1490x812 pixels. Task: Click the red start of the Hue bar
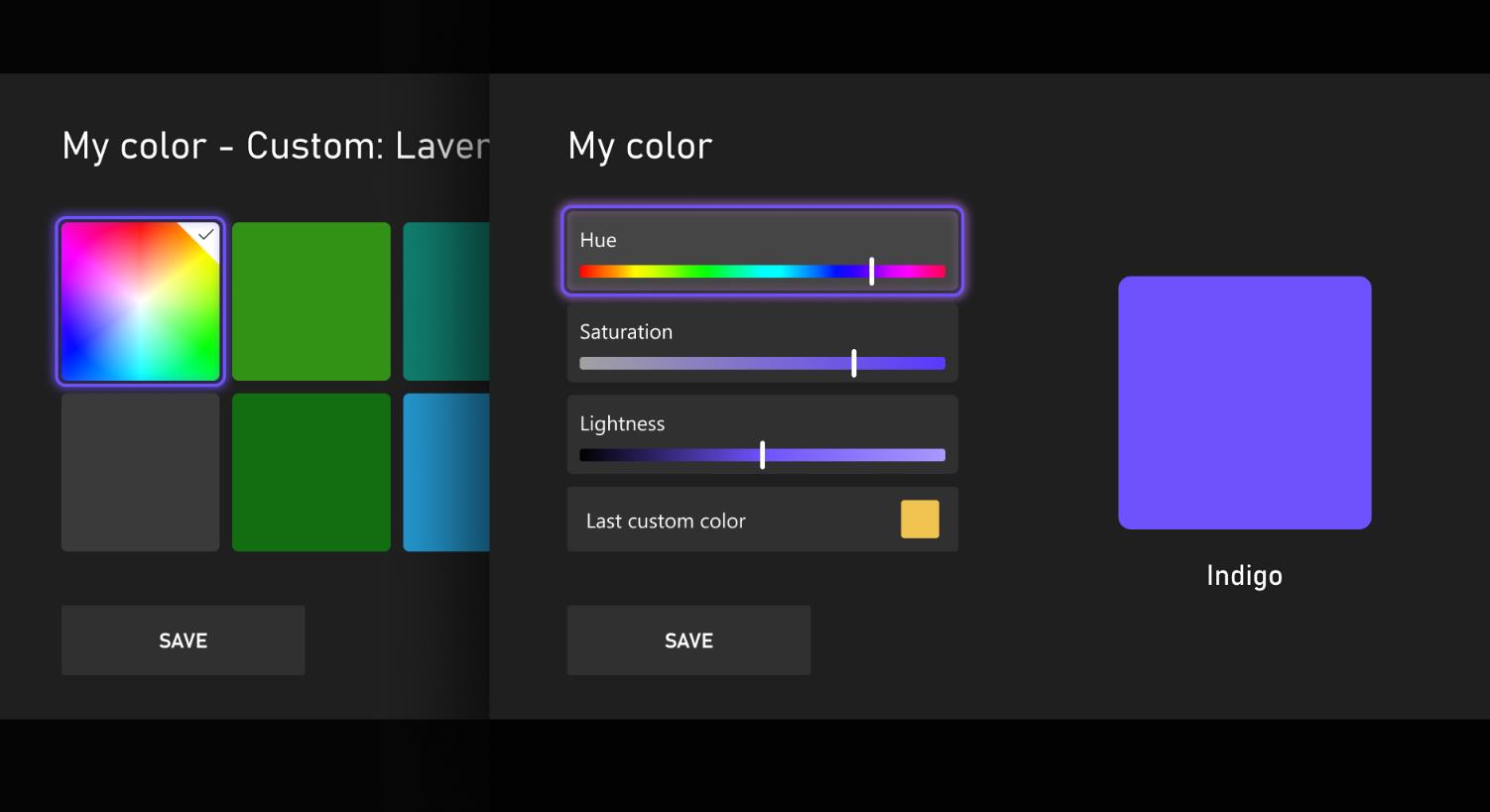click(x=586, y=272)
